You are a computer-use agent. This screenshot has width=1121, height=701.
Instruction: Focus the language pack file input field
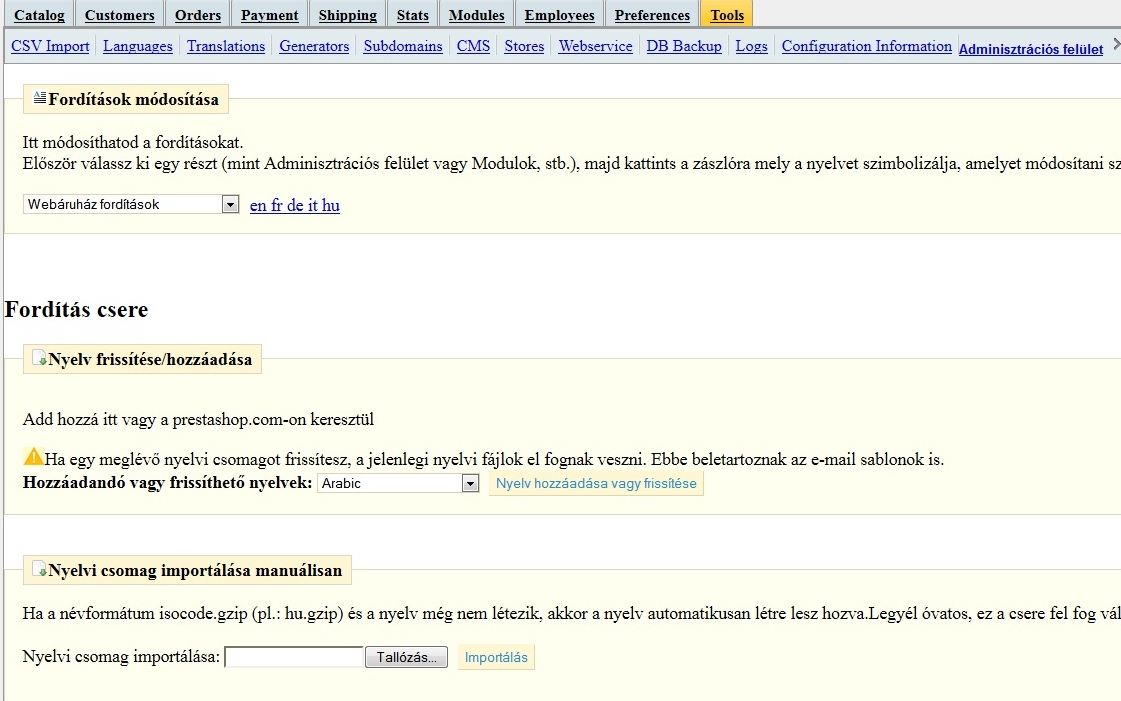click(294, 657)
